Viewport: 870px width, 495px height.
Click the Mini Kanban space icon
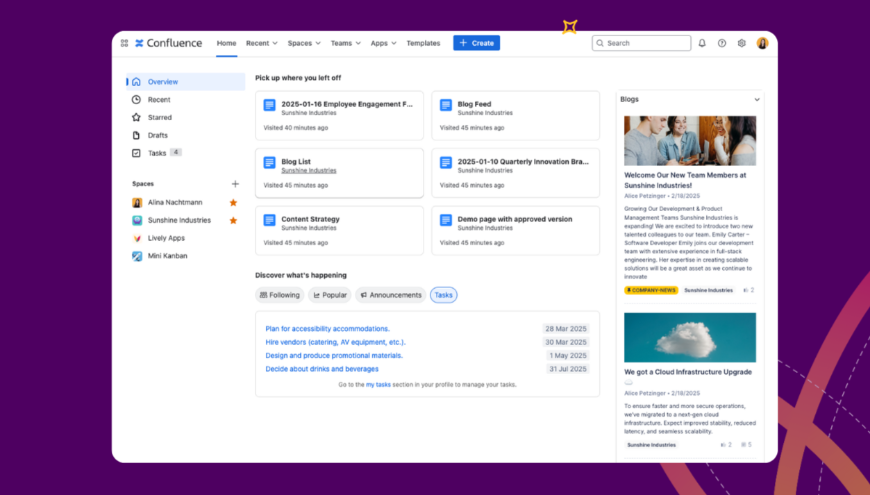(x=137, y=256)
